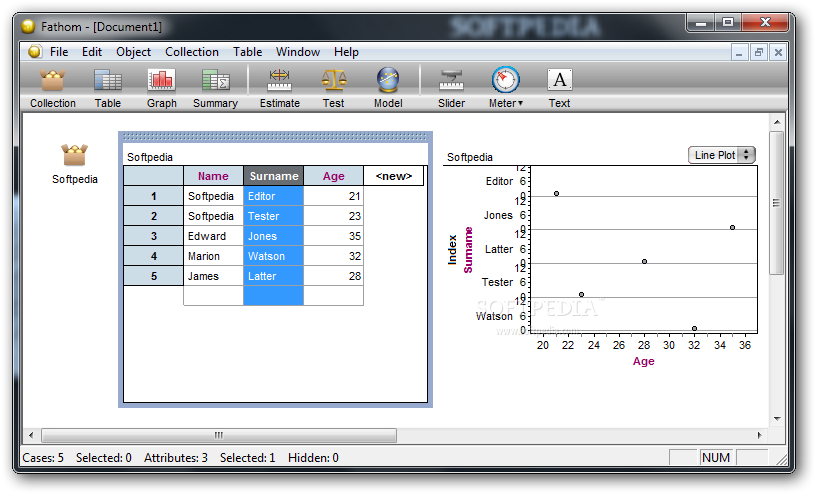Click the 'James' name cell

pyautogui.click(x=213, y=276)
